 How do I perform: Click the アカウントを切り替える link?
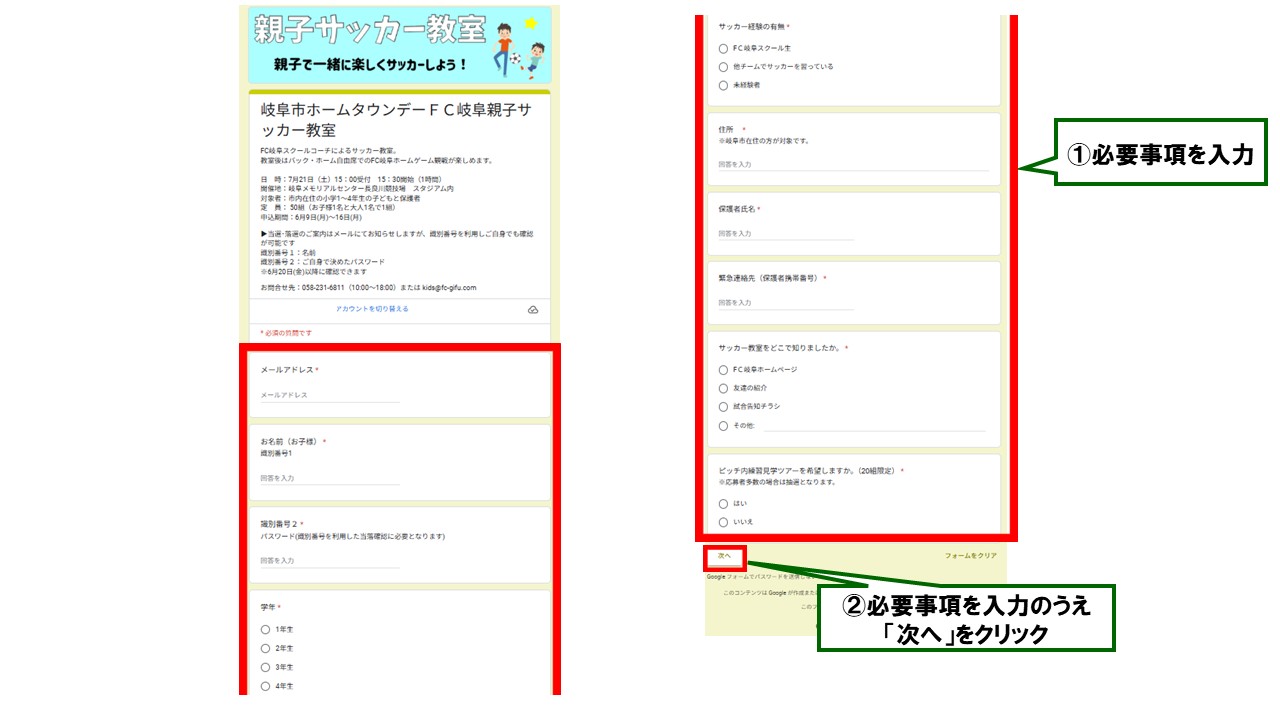tap(372, 309)
